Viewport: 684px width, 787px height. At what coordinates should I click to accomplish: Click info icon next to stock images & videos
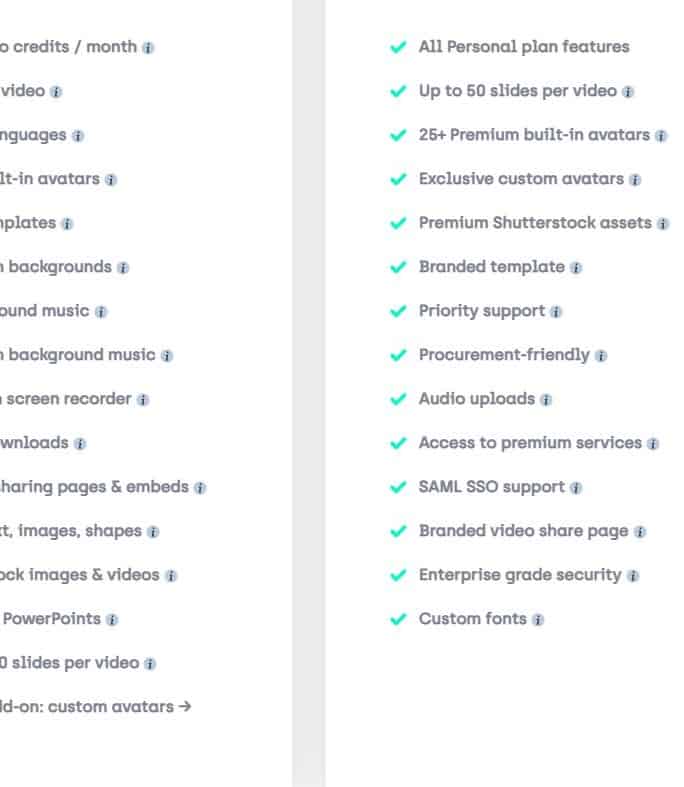(x=171, y=576)
